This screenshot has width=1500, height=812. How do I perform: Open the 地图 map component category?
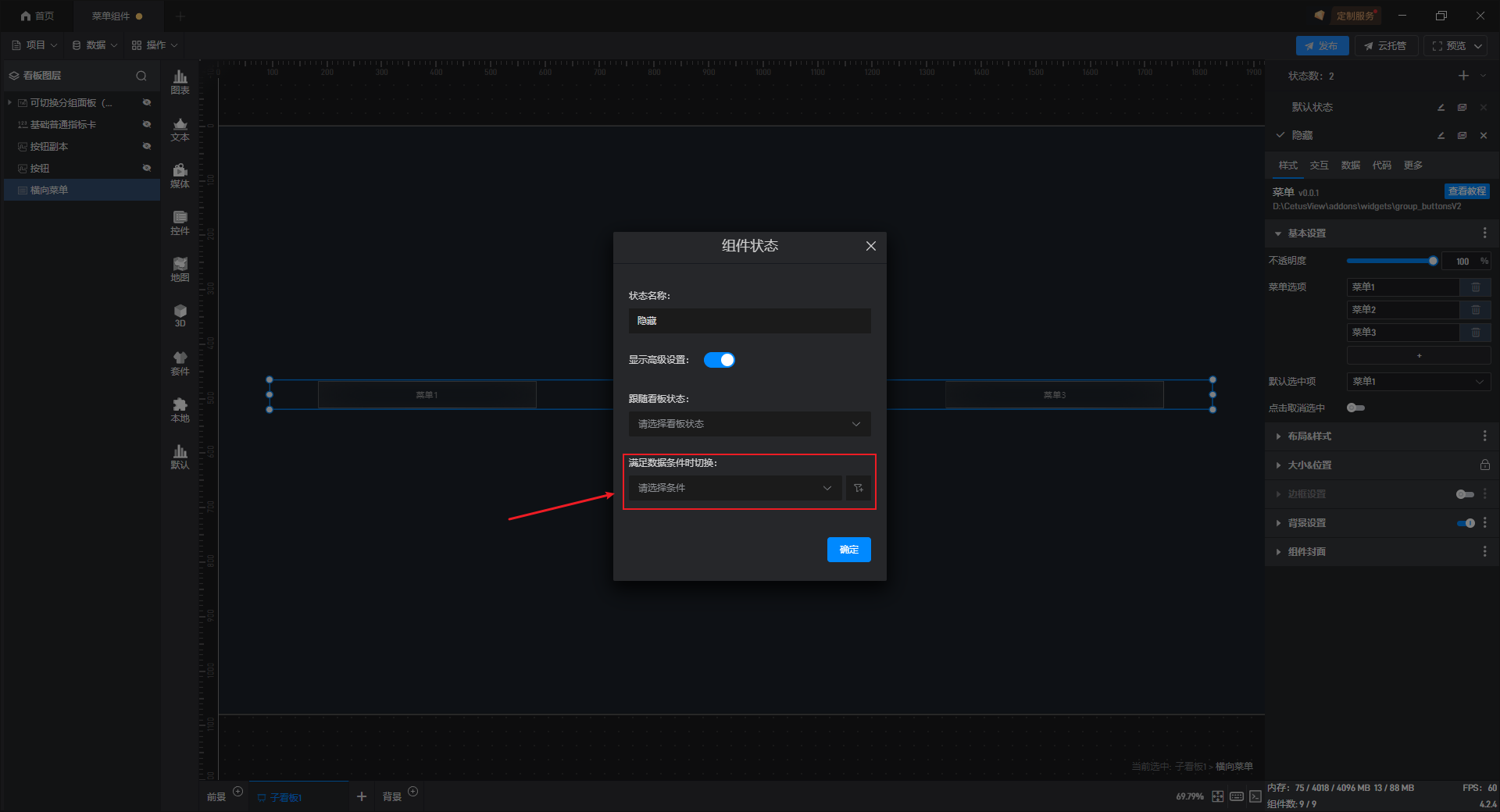[180, 269]
